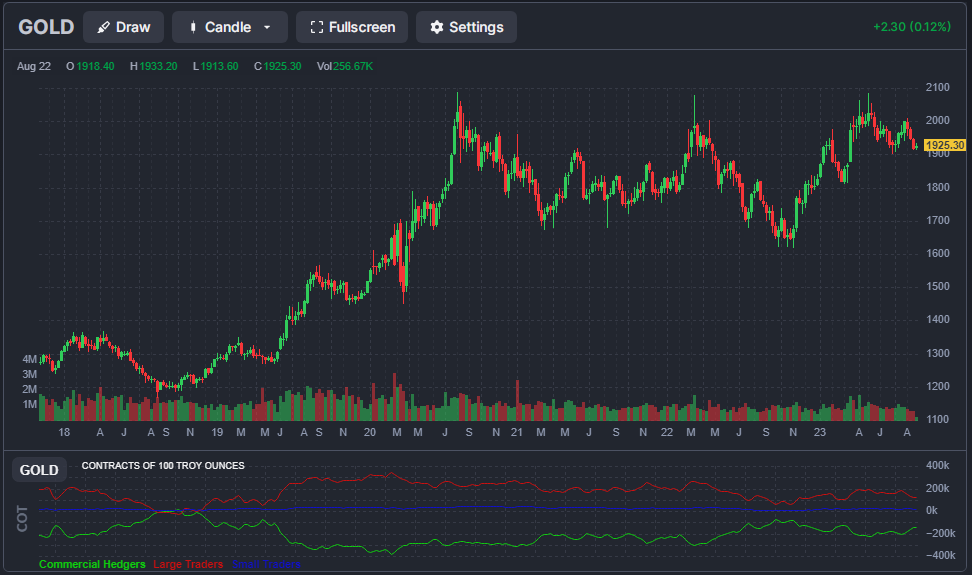Click the 21 year label on time axis
This screenshot has width=972, height=575.
tap(516, 432)
